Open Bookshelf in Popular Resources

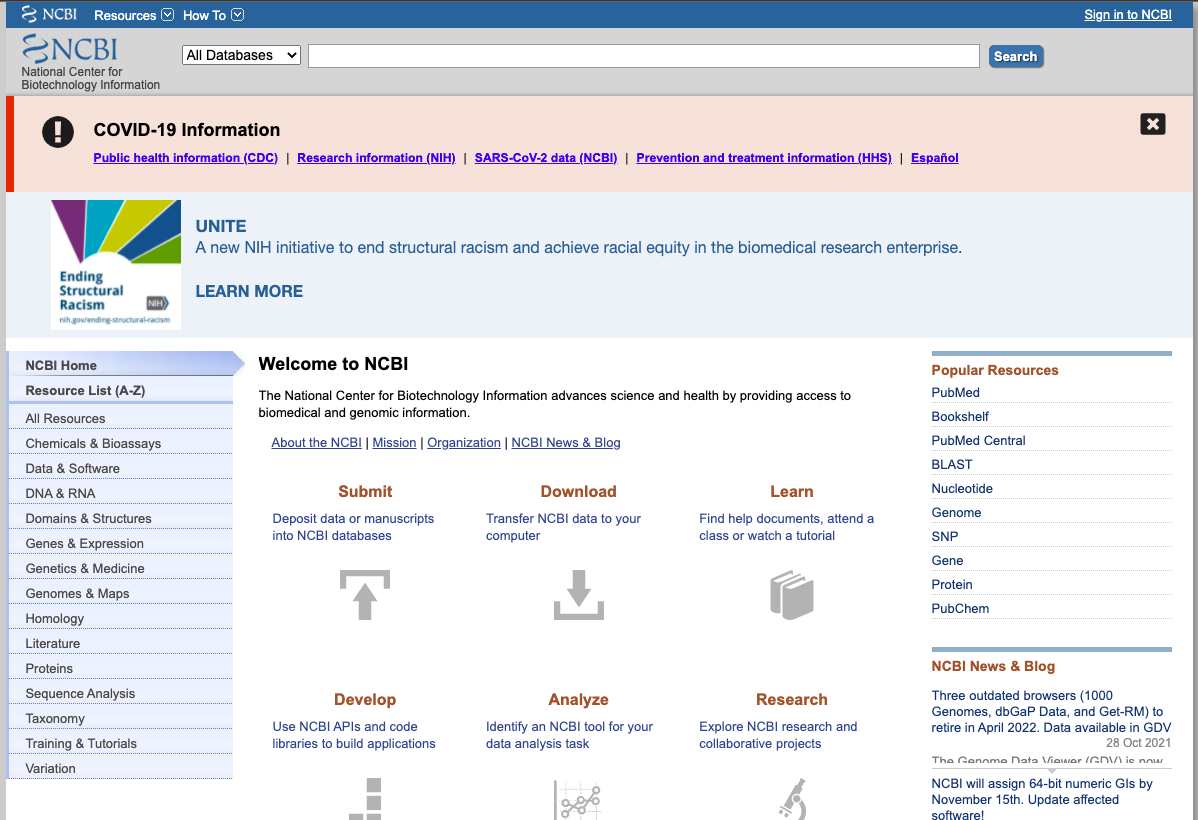(x=960, y=416)
